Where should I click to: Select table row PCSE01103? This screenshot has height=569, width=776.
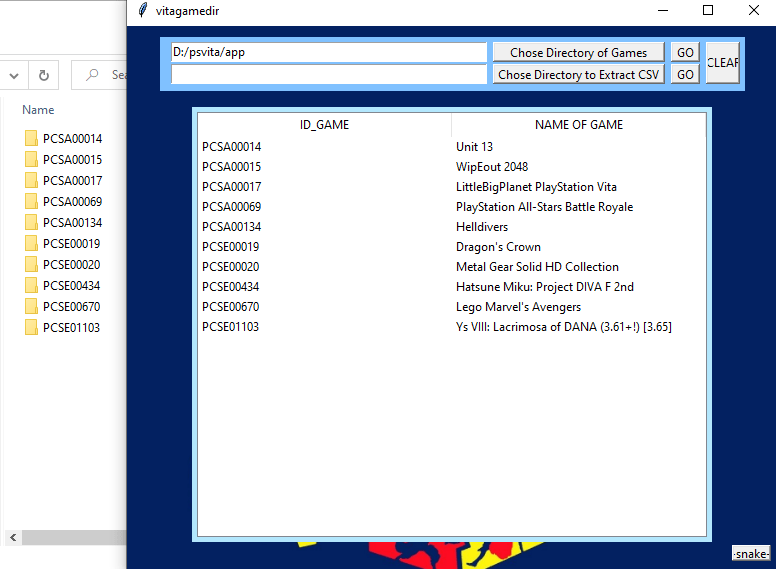click(x=452, y=327)
